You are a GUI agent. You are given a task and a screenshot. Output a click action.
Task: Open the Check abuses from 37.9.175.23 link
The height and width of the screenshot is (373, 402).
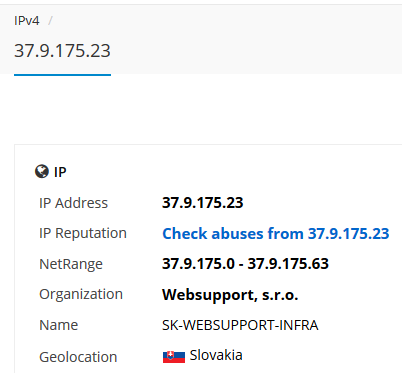click(x=276, y=233)
